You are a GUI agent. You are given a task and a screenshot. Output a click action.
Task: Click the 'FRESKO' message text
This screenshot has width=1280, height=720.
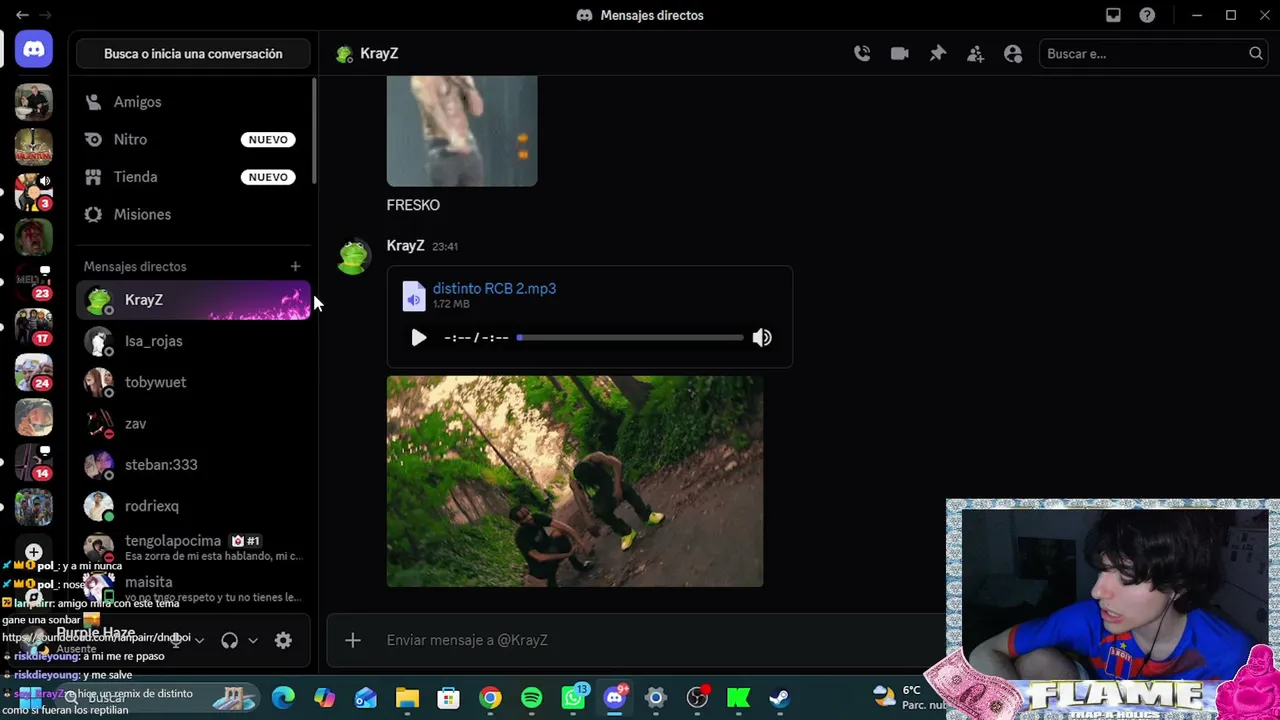tap(413, 205)
